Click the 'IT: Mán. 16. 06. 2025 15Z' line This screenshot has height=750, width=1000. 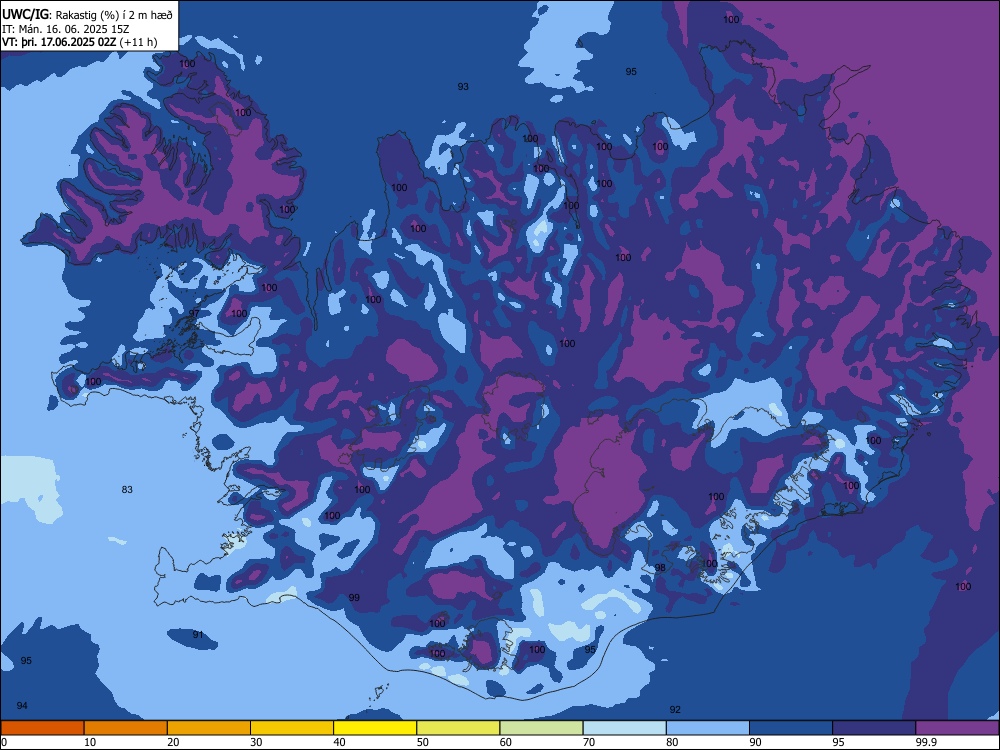tap(65, 29)
